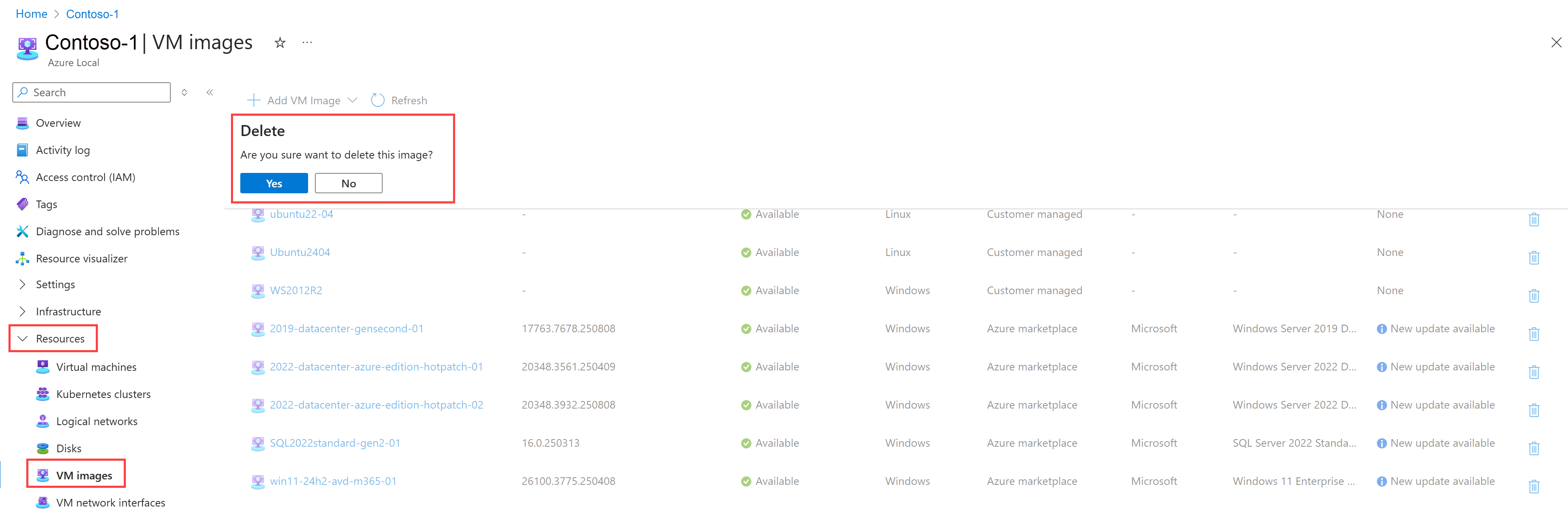1568x512 pixels.
Task: Open the Ubuntu2404 image link
Action: (300, 252)
